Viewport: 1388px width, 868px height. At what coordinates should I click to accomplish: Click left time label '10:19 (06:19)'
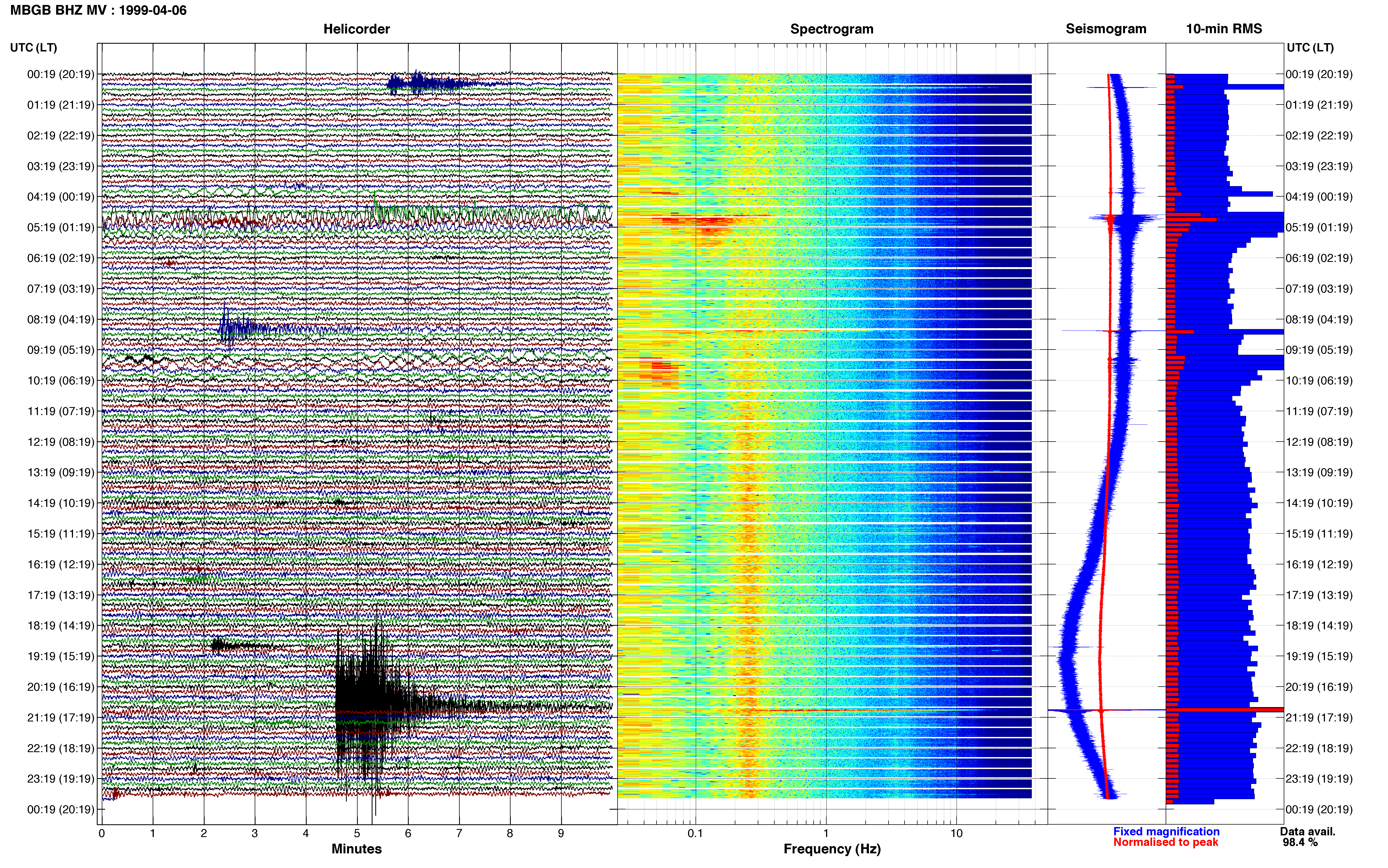[61, 380]
